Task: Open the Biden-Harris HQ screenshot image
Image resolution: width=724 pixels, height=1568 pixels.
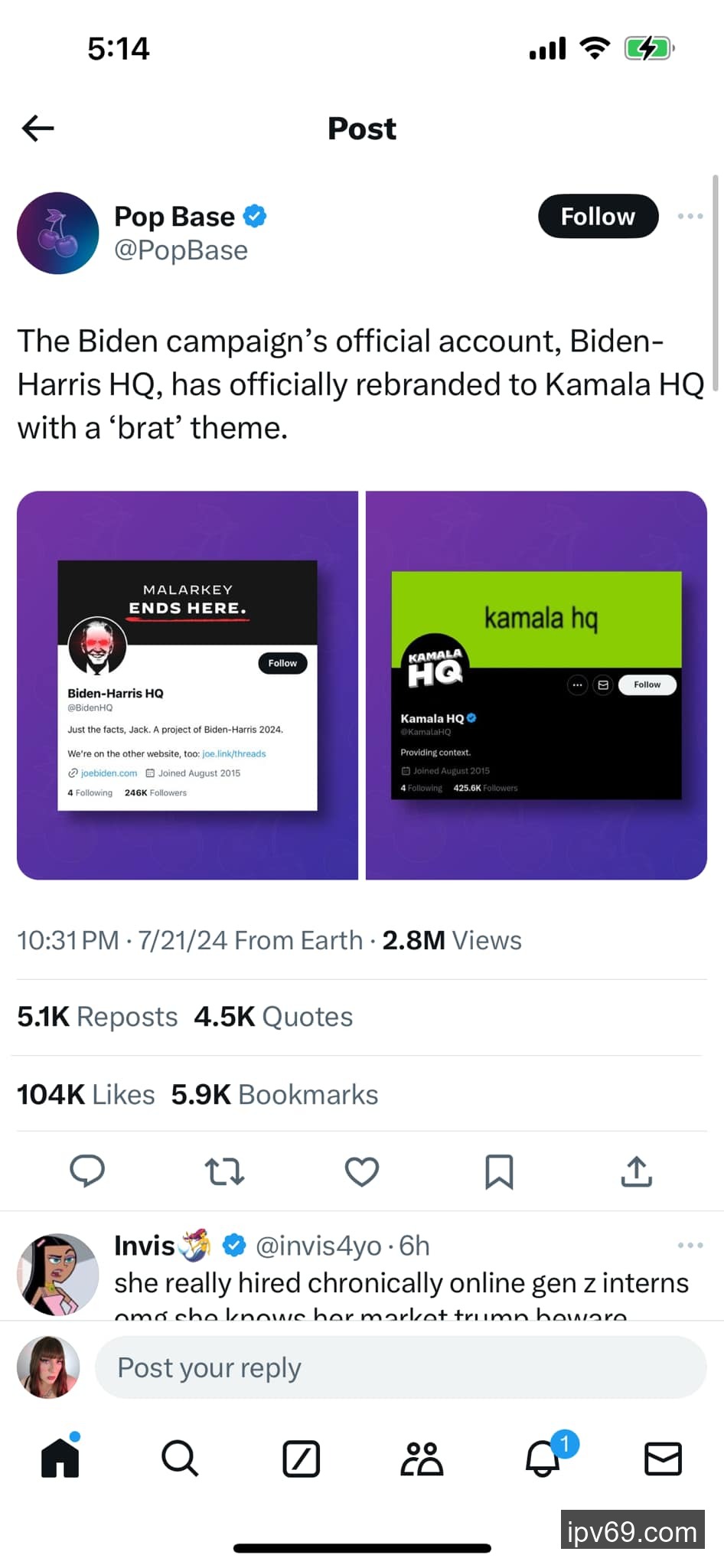Action: (188, 685)
